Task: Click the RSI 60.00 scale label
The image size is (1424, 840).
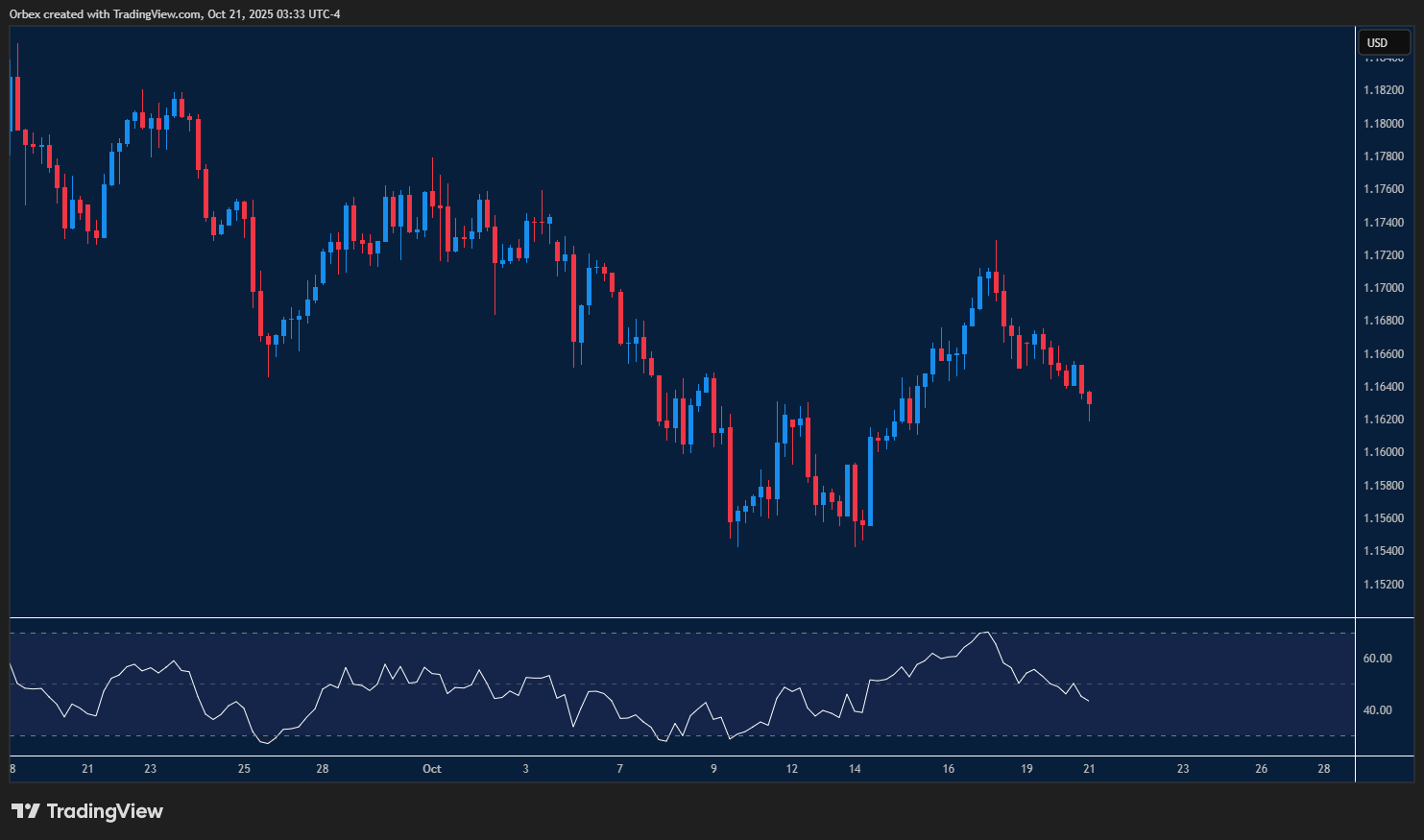Action: coord(1377,659)
